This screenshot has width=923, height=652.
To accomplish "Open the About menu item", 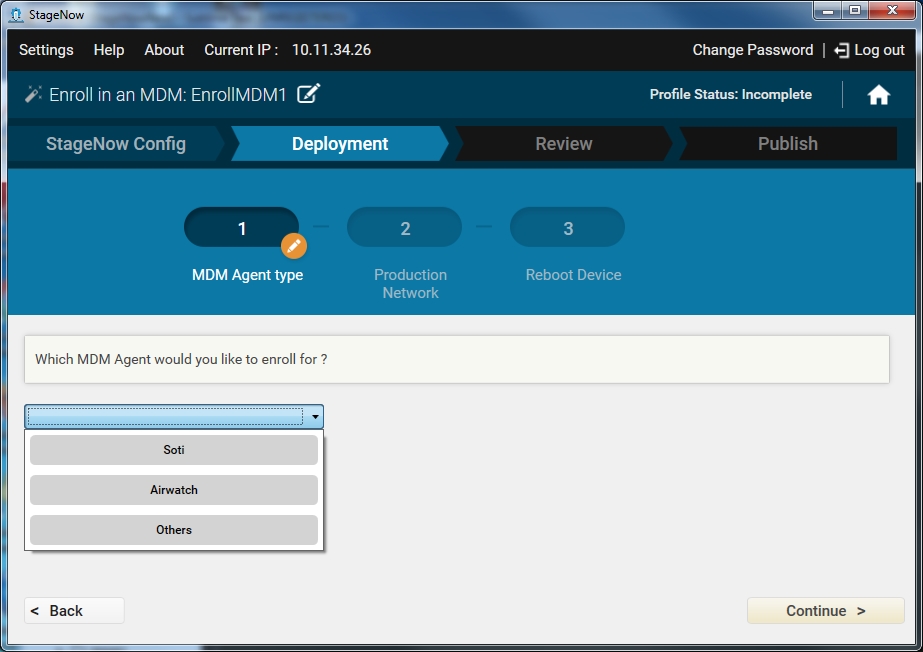I will click(x=164, y=50).
